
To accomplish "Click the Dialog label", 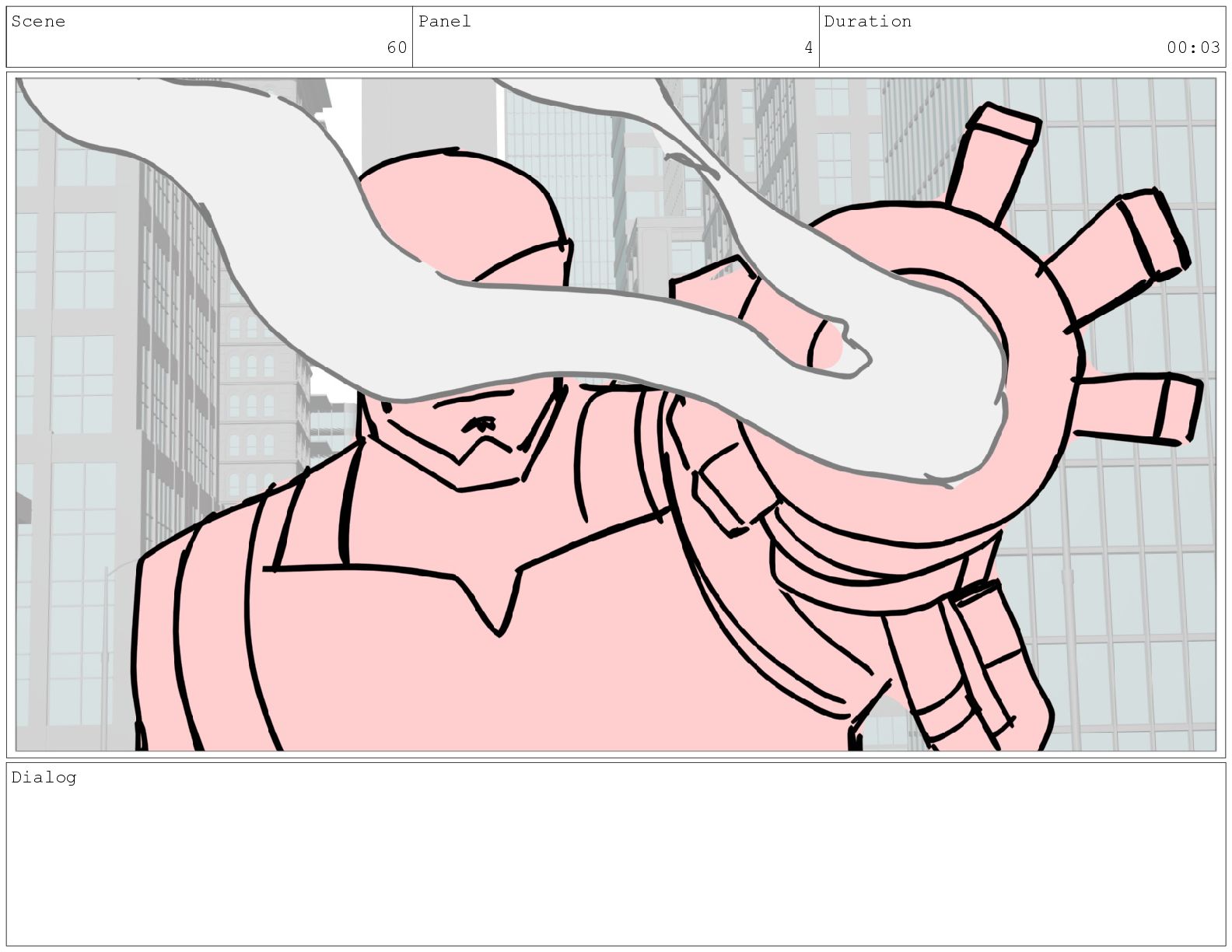I will pos(44,777).
